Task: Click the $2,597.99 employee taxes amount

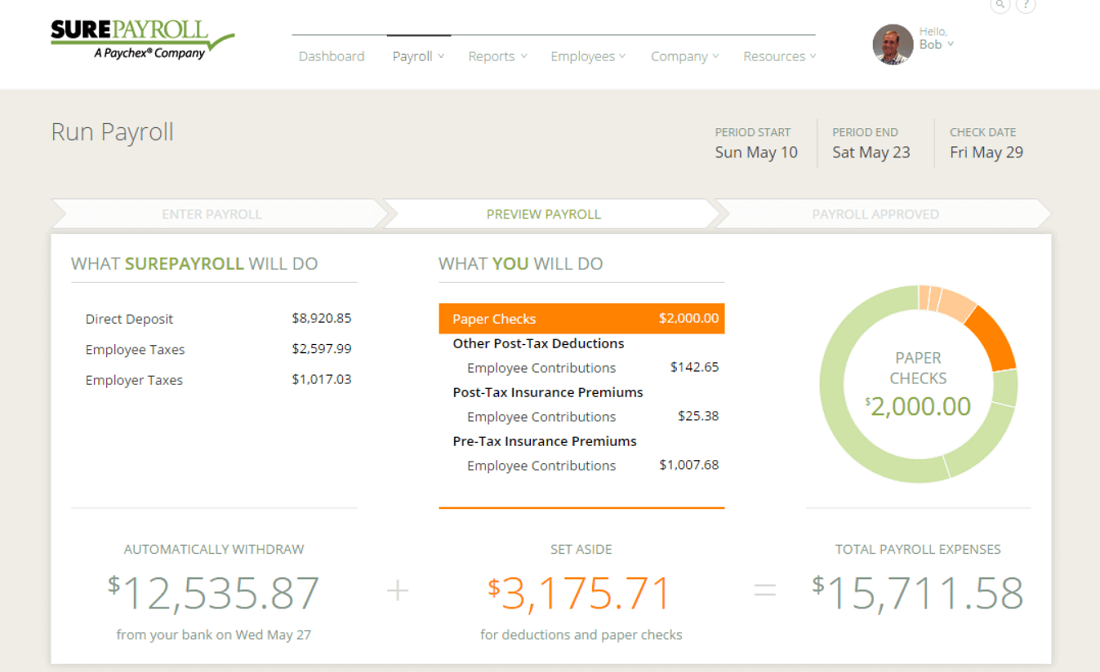Action: click(x=321, y=349)
